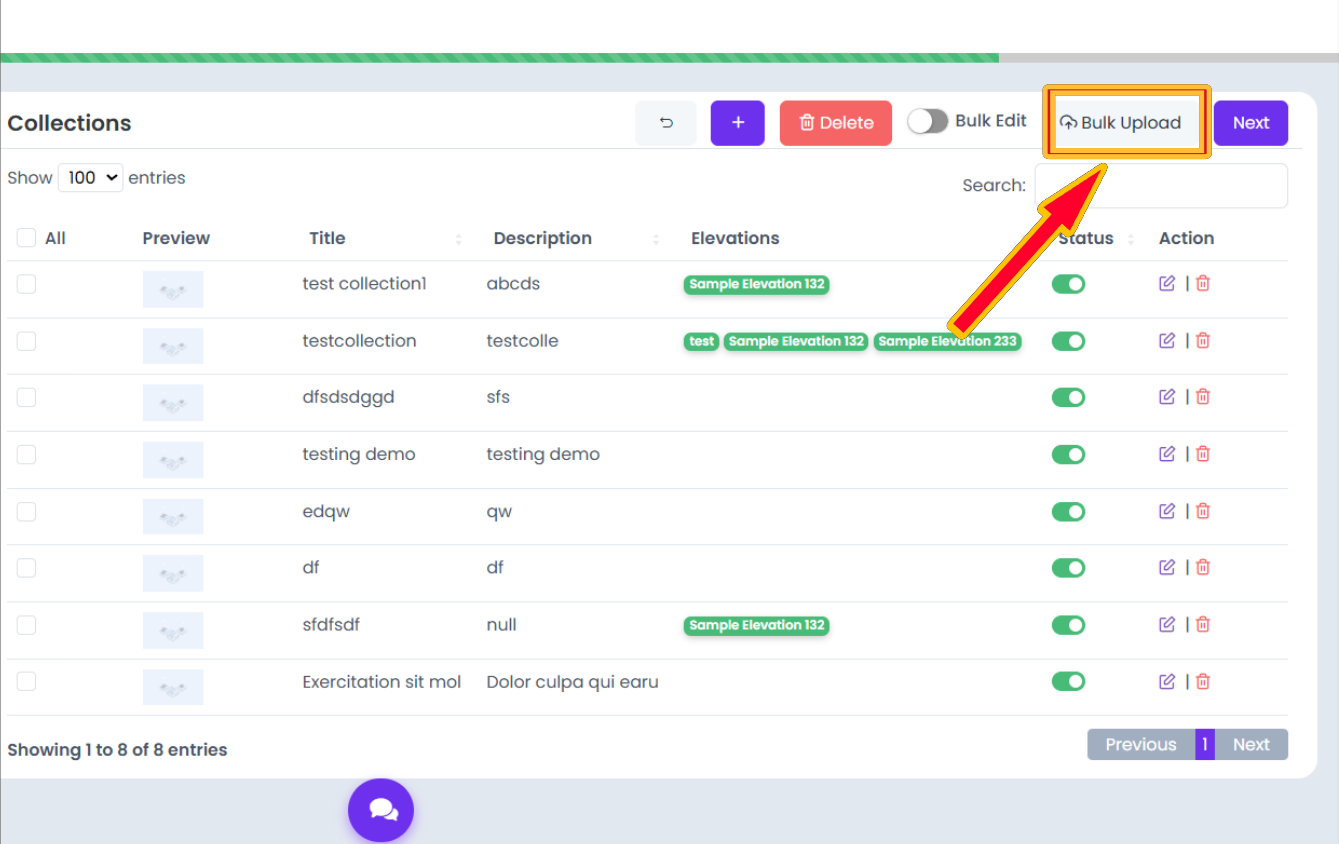Click 'Sample Elevation 132' tag in 'sfdfsdf' row
Image resolution: width=1339 pixels, height=844 pixels.
757,625
